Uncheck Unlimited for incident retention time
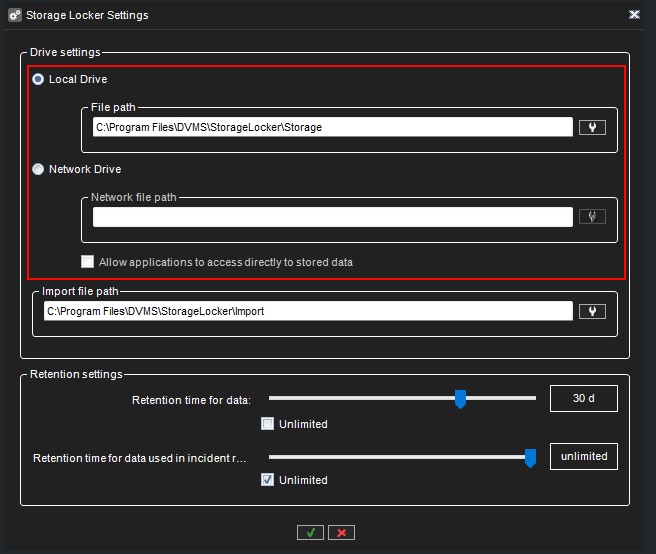This screenshot has width=656, height=554. (x=267, y=480)
